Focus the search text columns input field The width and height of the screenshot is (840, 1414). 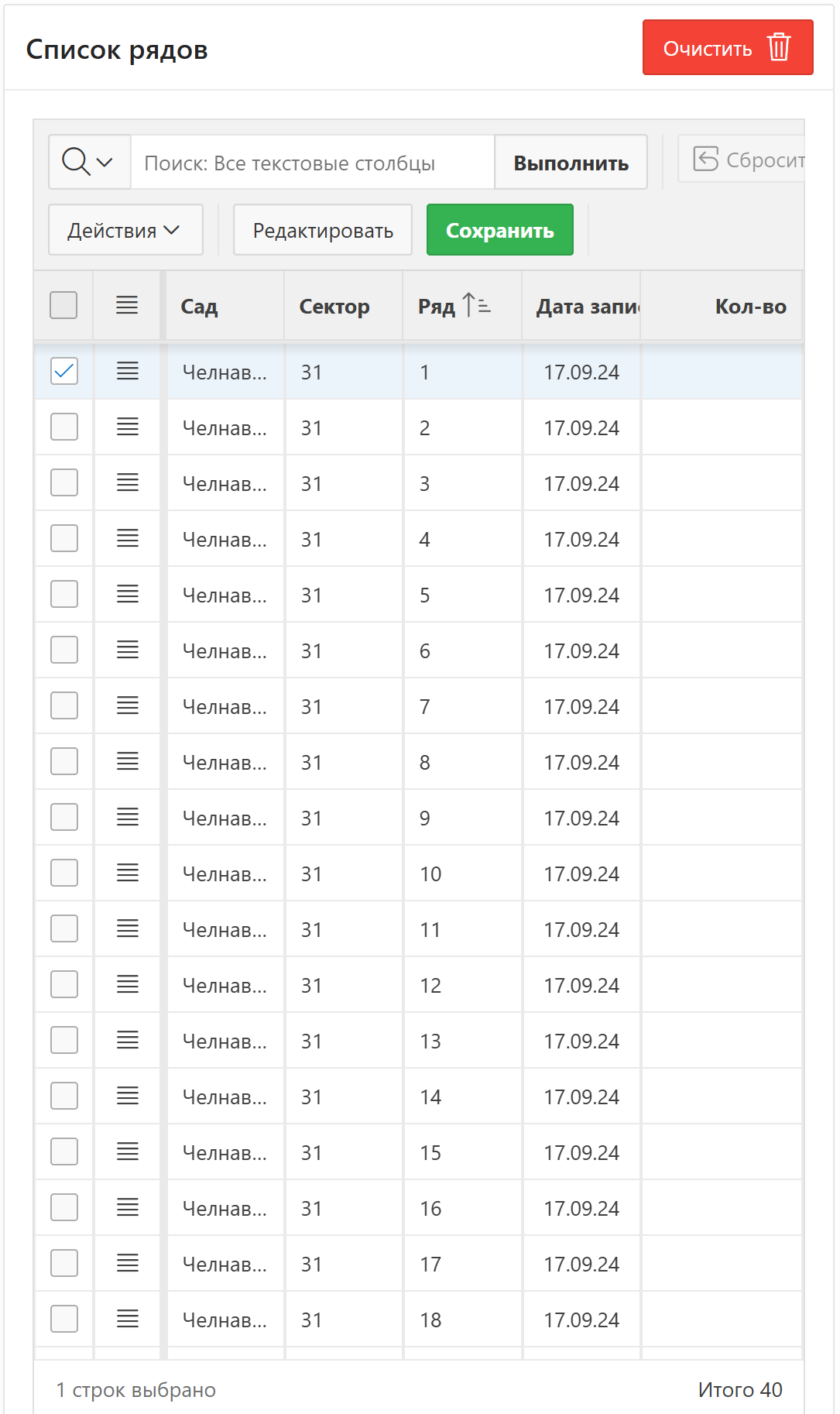coord(312,163)
